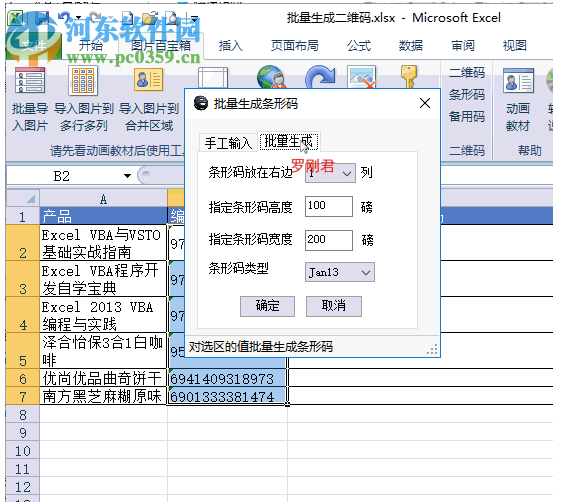Screen dimensions: 574x502
Task: Click the blue curved arrow ribbon icon
Action: pyautogui.click(x=320, y=77)
